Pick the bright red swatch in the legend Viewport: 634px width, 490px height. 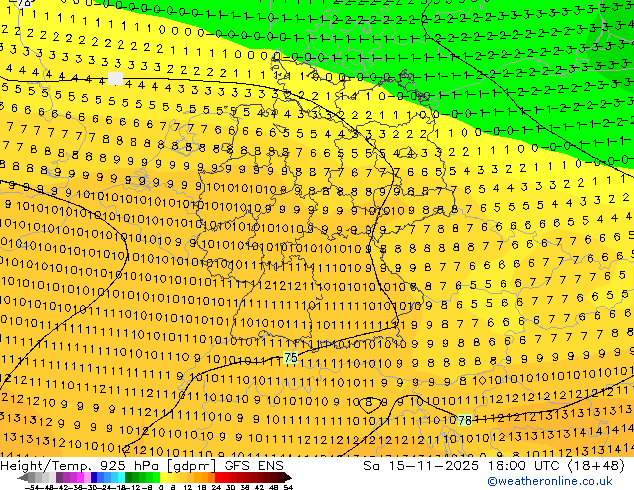[x=218, y=478]
